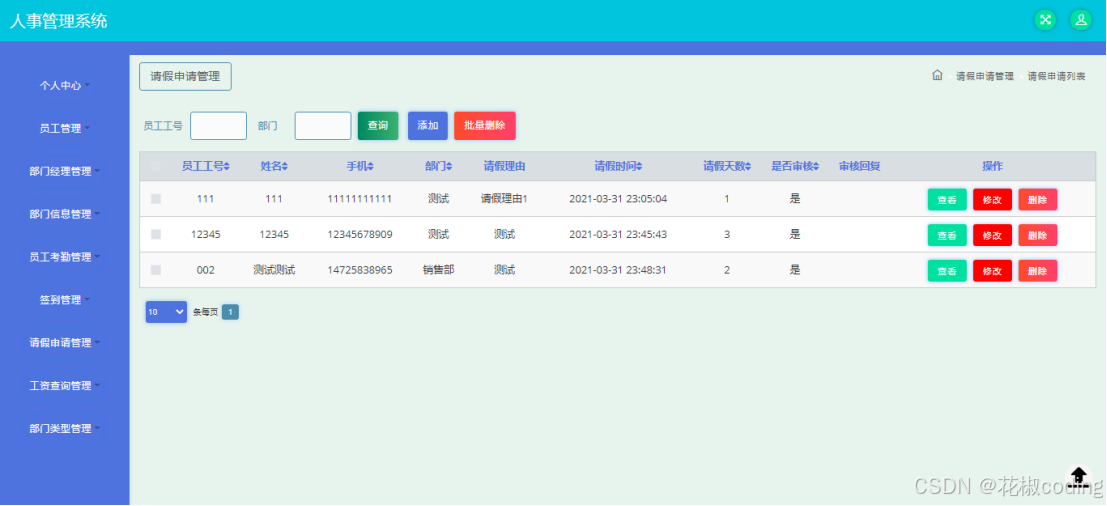1107x506 pixels.
Task: Click timestamp 2021-03-31 23:45:43
Action: (618, 234)
